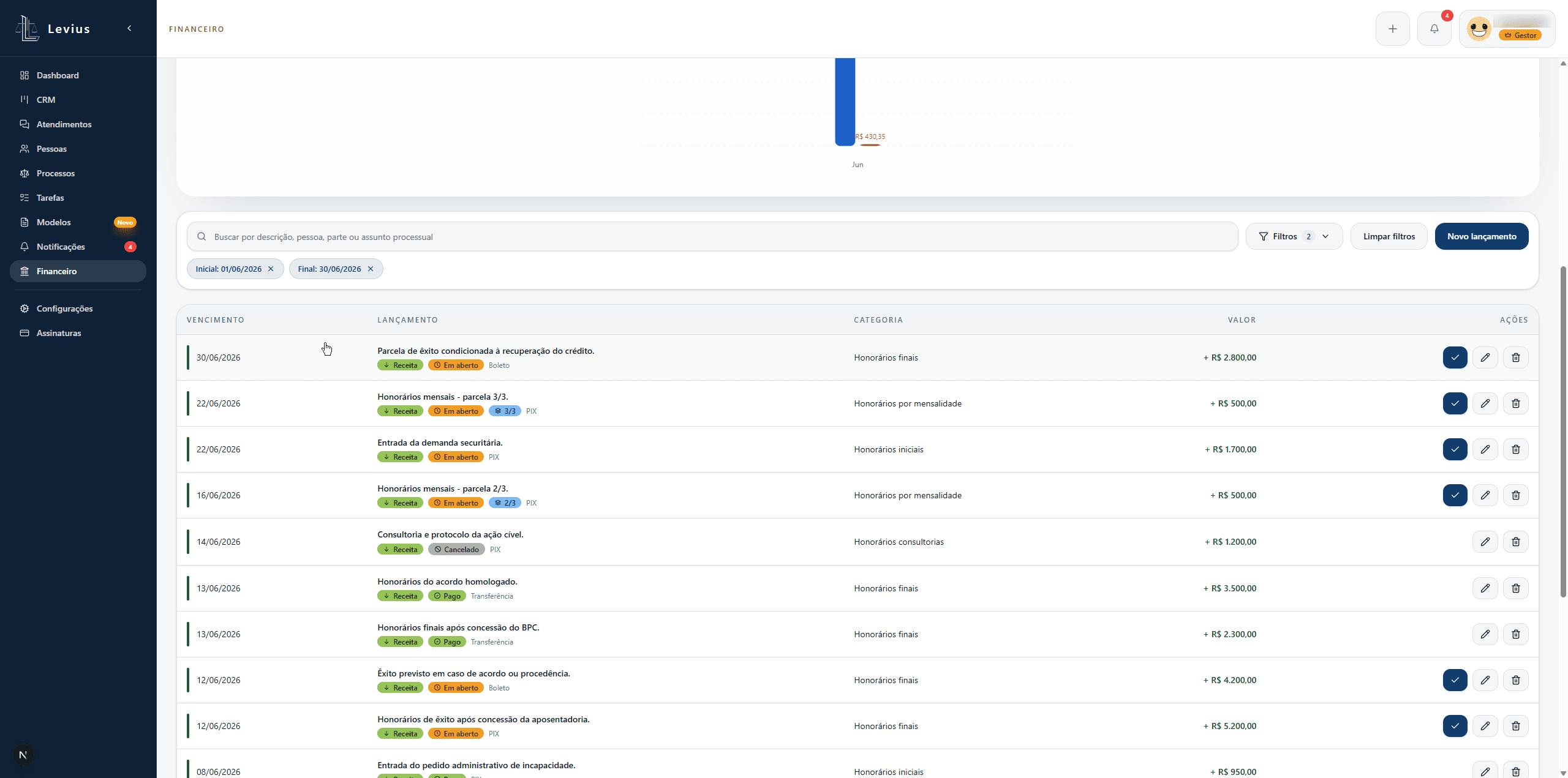The height and width of the screenshot is (778, 1568).
Task: Open the notifications bell in the header
Action: coord(1434,29)
